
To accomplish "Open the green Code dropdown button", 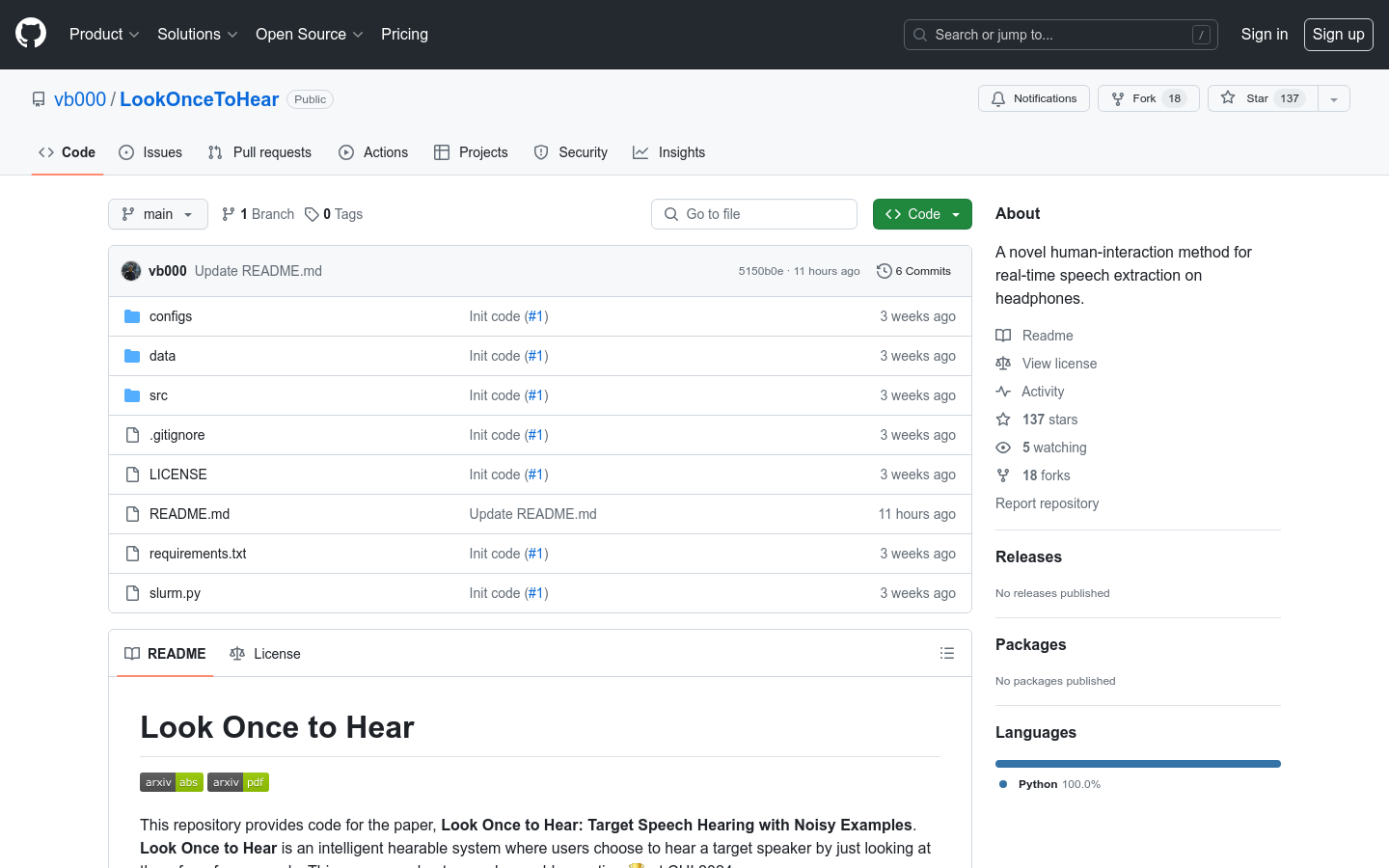I will [922, 214].
